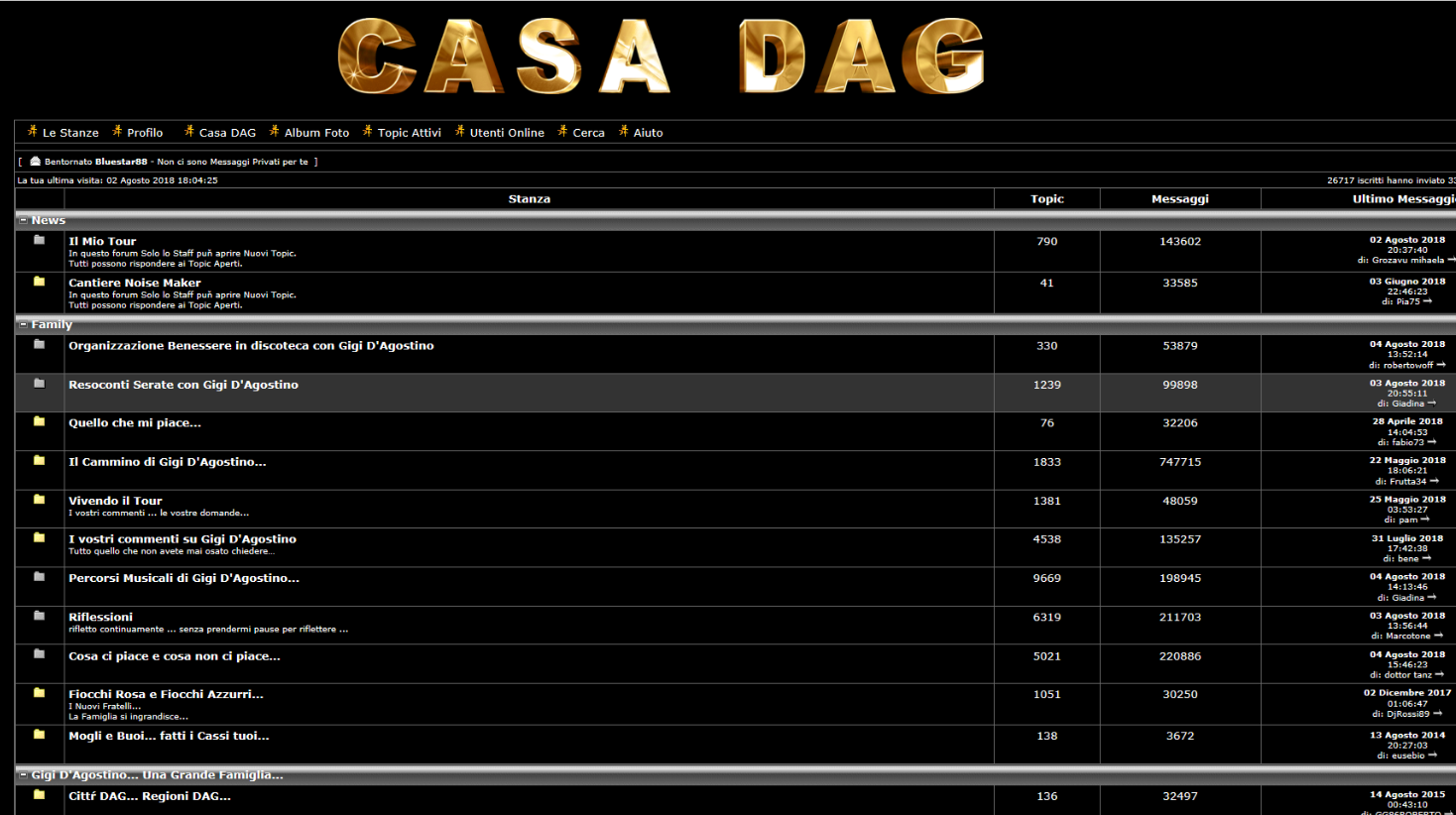Open the Riflessioni forum
Image resolution: width=1456 pixels, height=815 pixels.
100,617
